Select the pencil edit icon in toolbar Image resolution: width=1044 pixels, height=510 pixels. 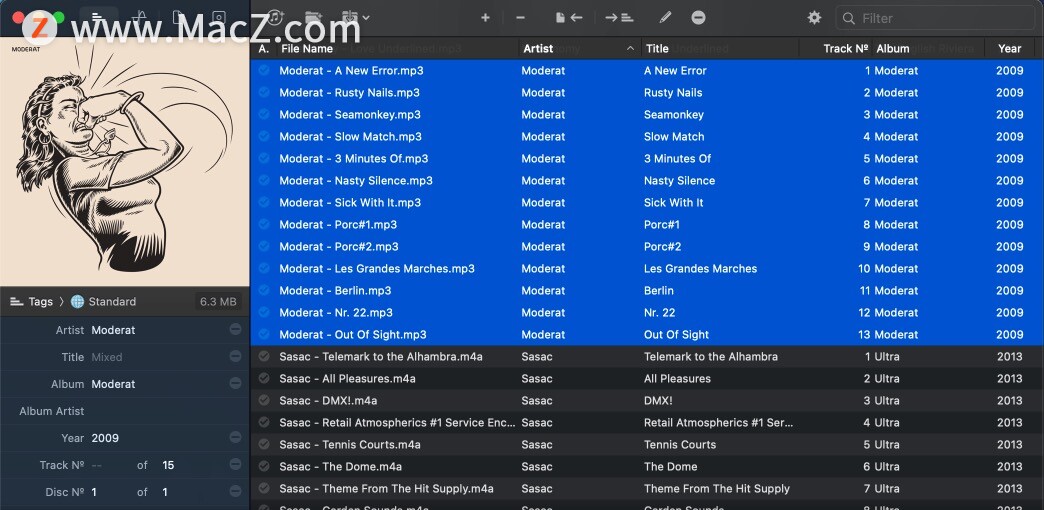pyautogui.click(x=665, y=18)
